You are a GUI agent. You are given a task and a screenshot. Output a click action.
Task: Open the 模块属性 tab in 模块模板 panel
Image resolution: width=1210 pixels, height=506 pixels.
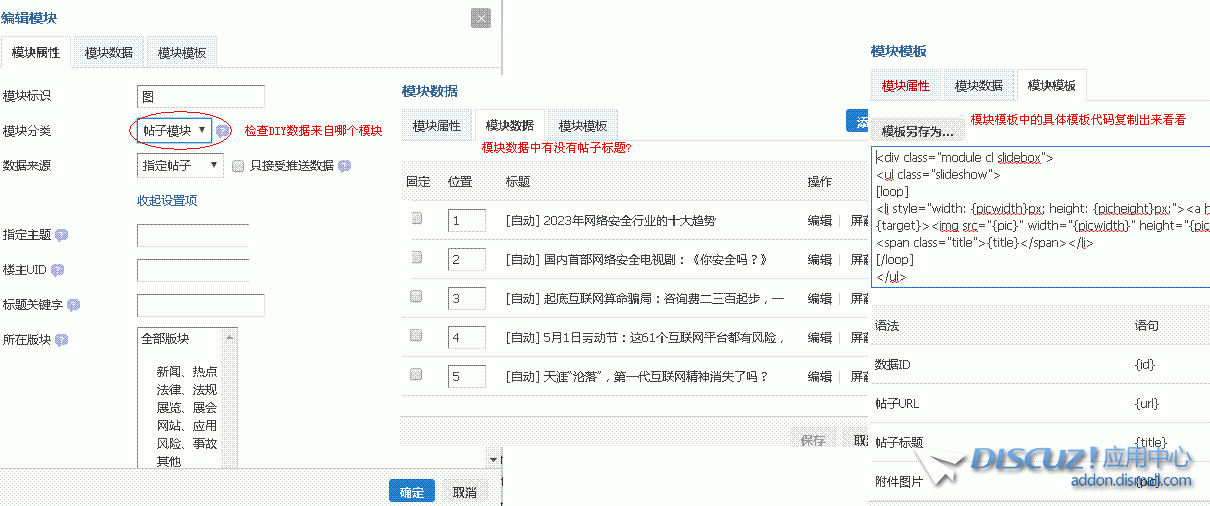coord(905,86)
